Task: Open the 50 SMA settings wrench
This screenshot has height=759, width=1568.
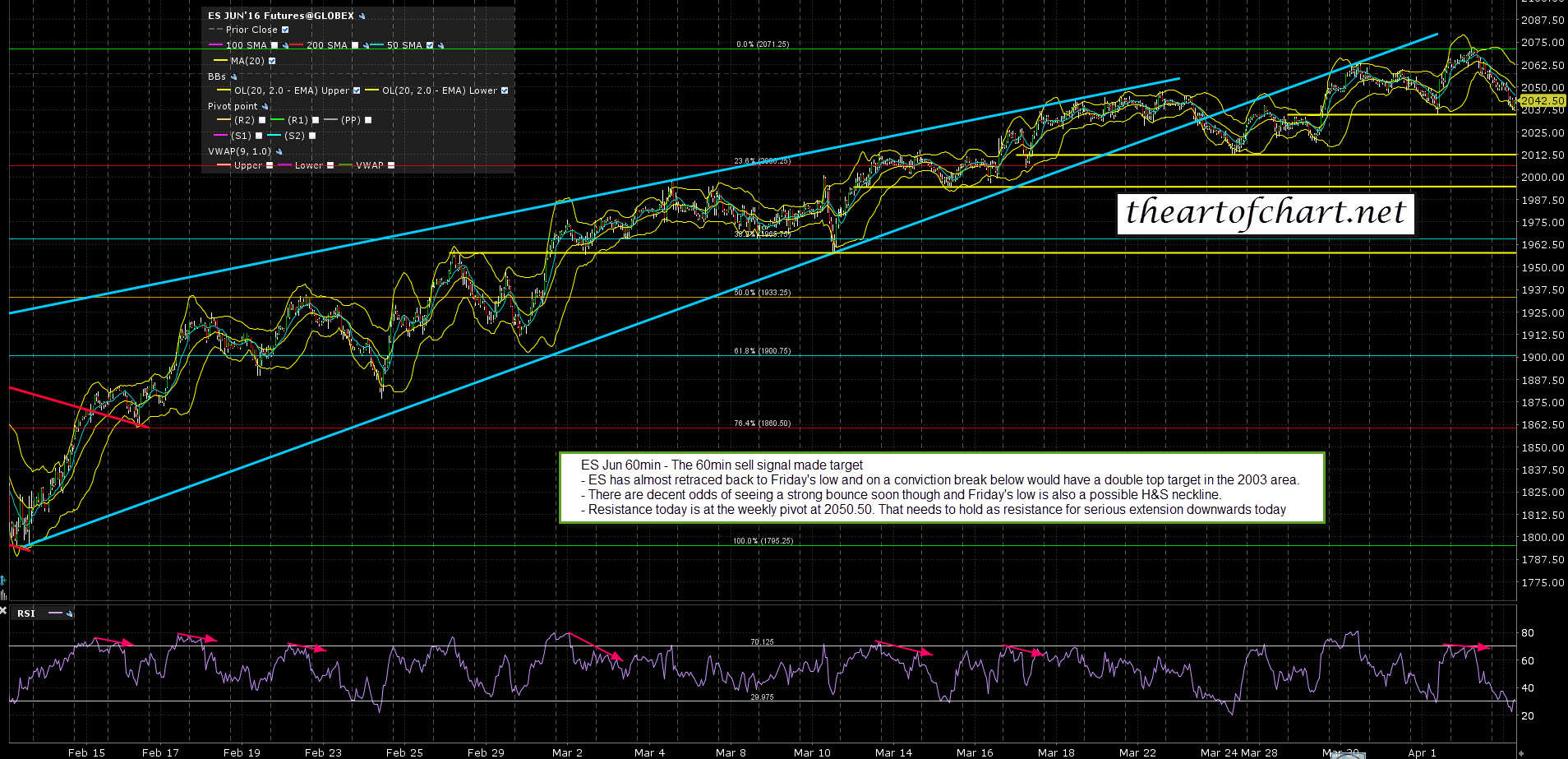Action: (x=441, y=46)
